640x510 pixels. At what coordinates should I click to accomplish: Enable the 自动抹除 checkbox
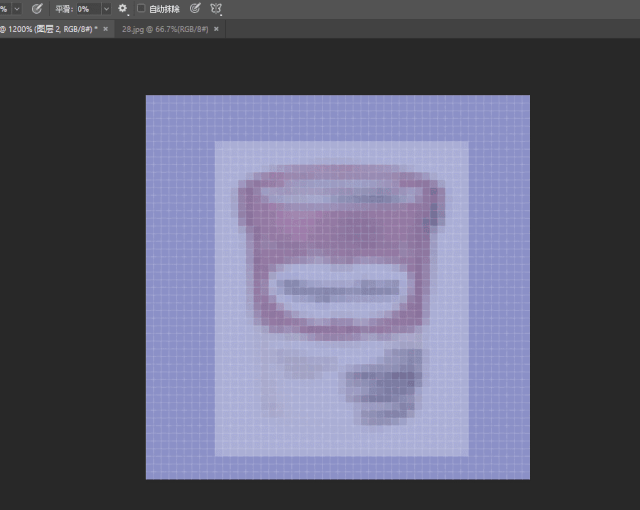pos(141,8)
